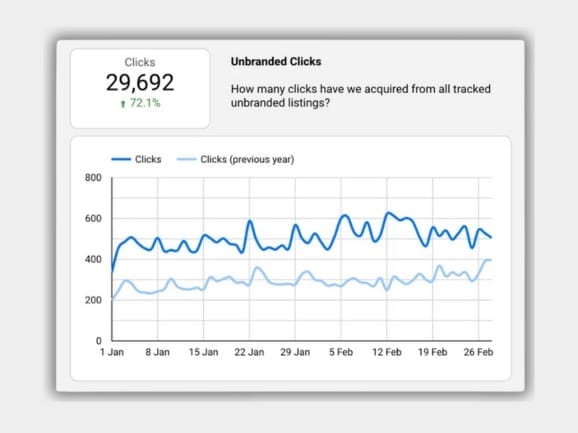Viewport: 578px width, 433px height.
Task: Click the 29 Jan x-axis label
Action: pyautogui.click(x=295, y=352)
